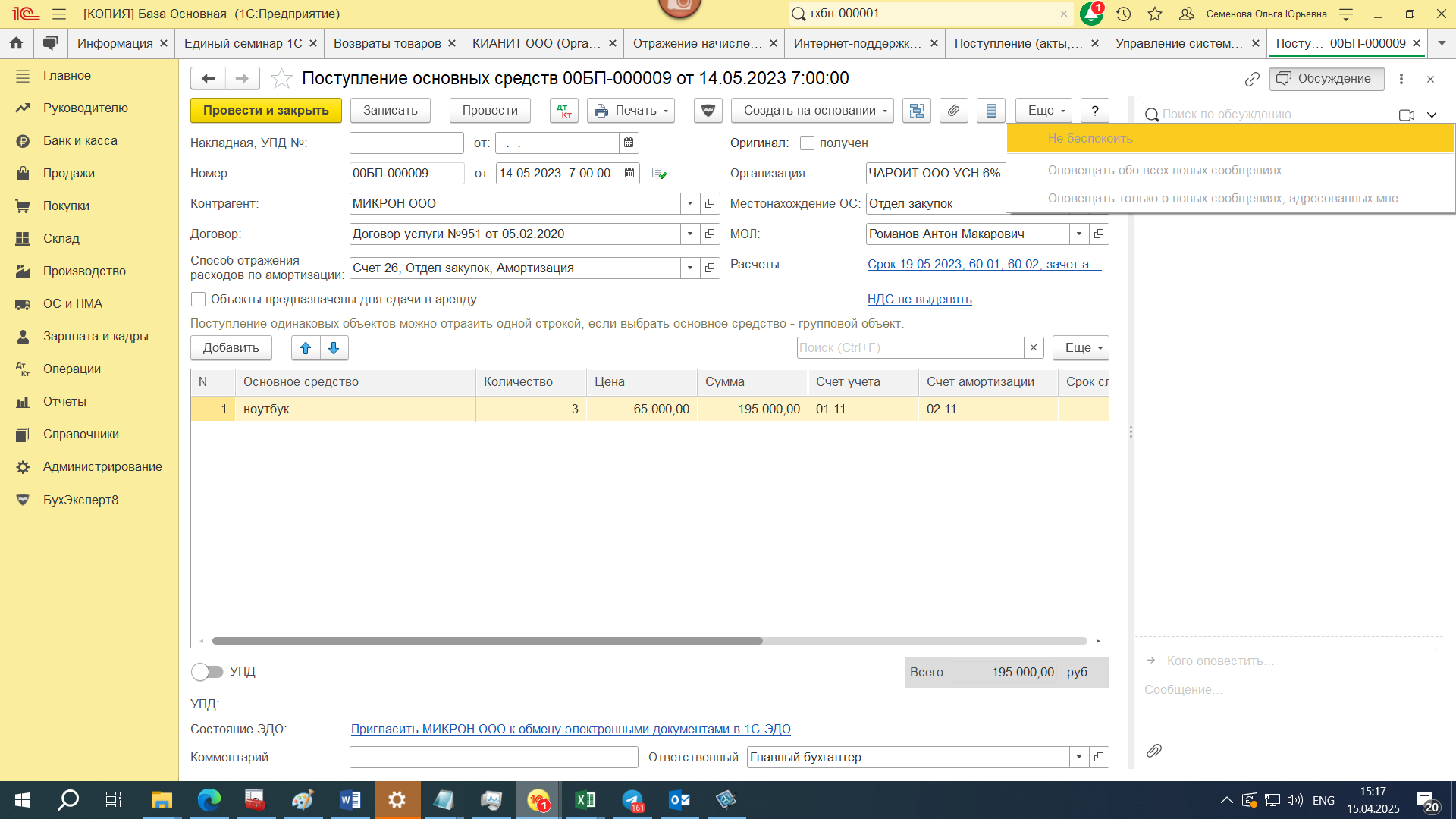The width and height of the screenshot is (1456, 819).
Task: Open the МОЛ Романов card icon
Action: 1099,234
